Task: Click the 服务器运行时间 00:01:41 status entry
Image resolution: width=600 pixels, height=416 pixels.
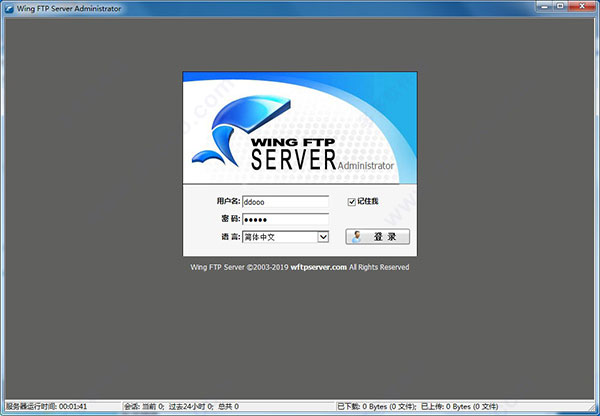Action: 47,406
